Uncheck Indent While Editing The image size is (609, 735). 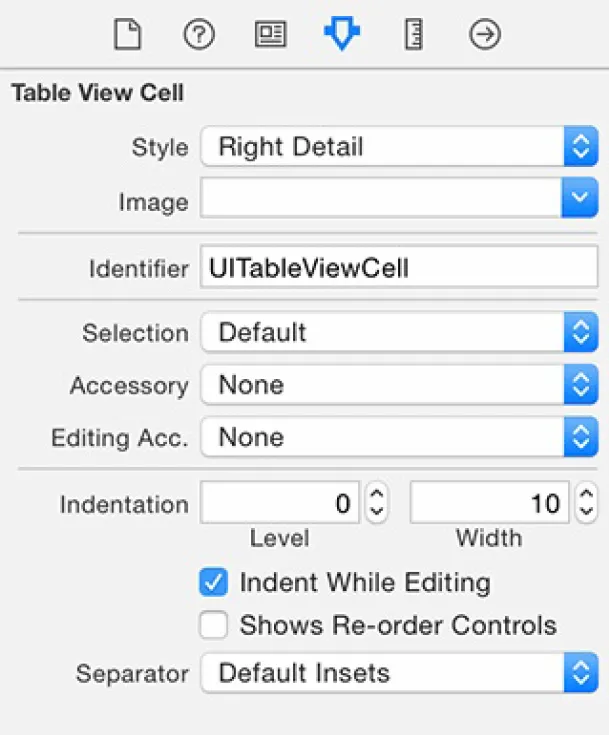(x=213, y=582)
